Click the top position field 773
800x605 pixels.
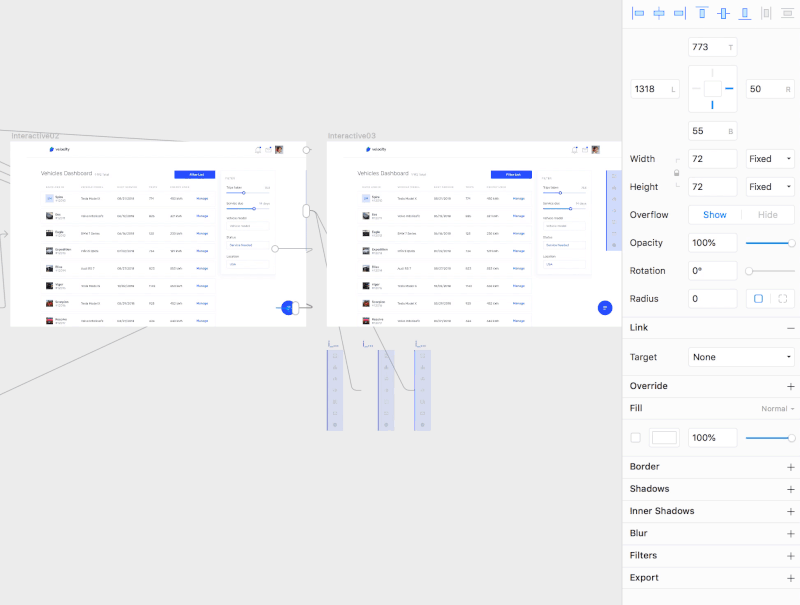click(x=712, y=47)
